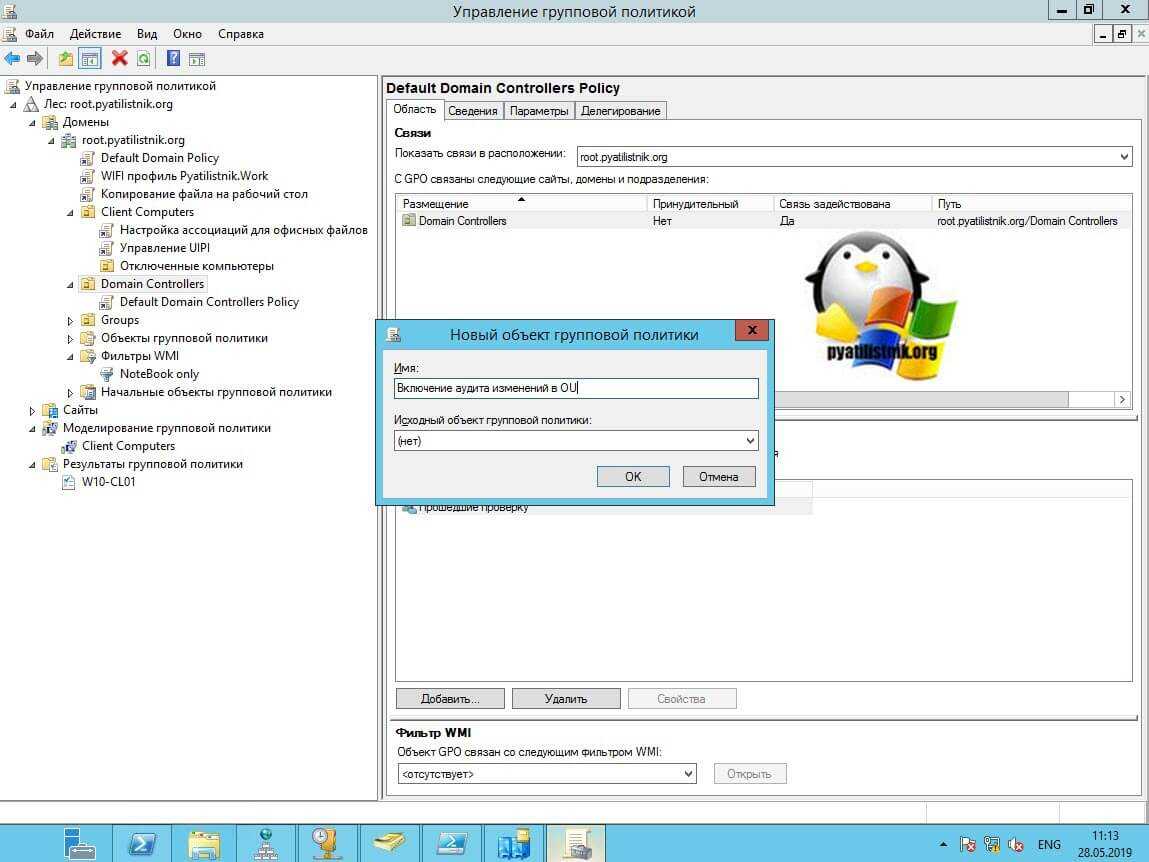This screenshot has height=862, width=1149.
Task: Click the refresh toolbar icon
Action: click(143, 59)
